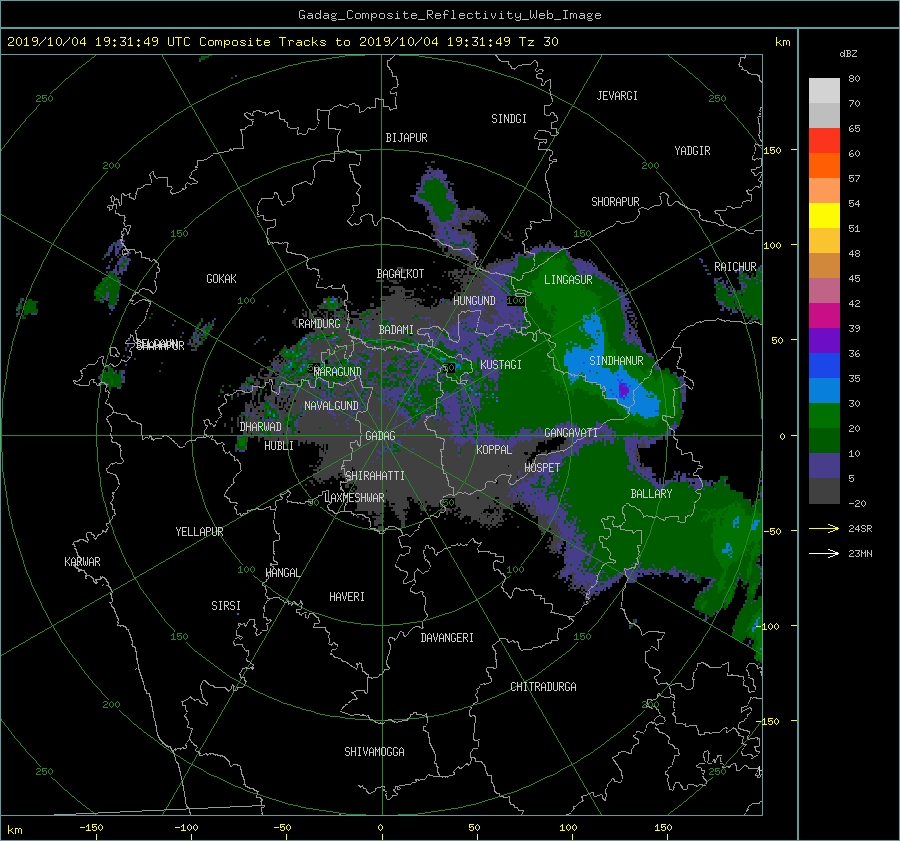Viewport: 900px width, 841px height.
Task: Click the red 60-65 dBZ legend swatch
Action: [x=824, y=141]
